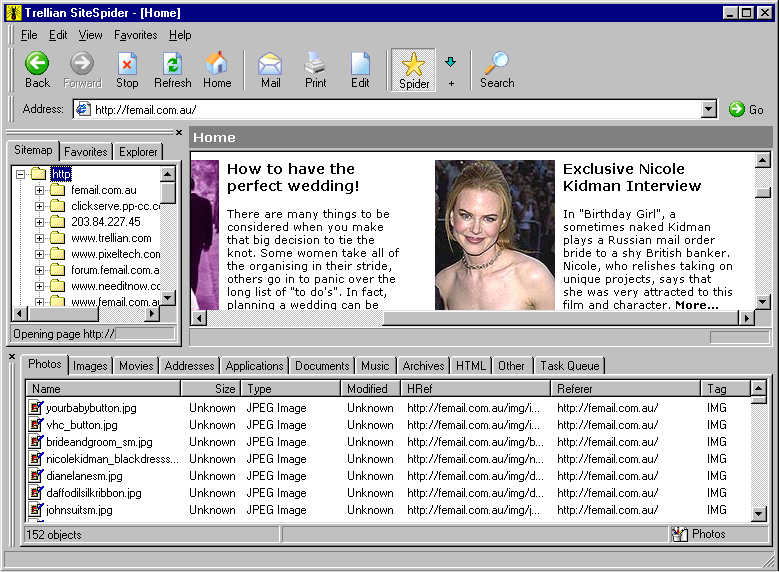Switch to the Documents tab
Image resolution: width=779 pixels, height=572 pixels.
[322, 366]
